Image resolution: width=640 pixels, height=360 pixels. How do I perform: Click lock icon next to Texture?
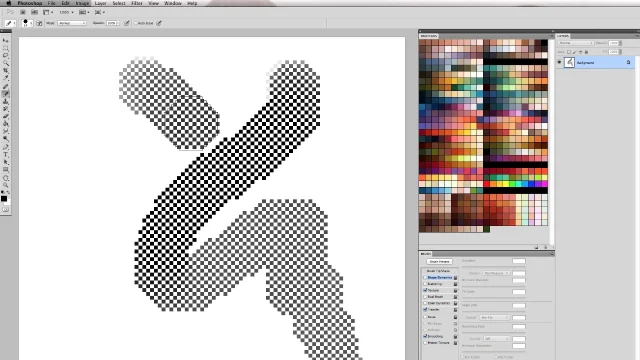pos(456,291)
